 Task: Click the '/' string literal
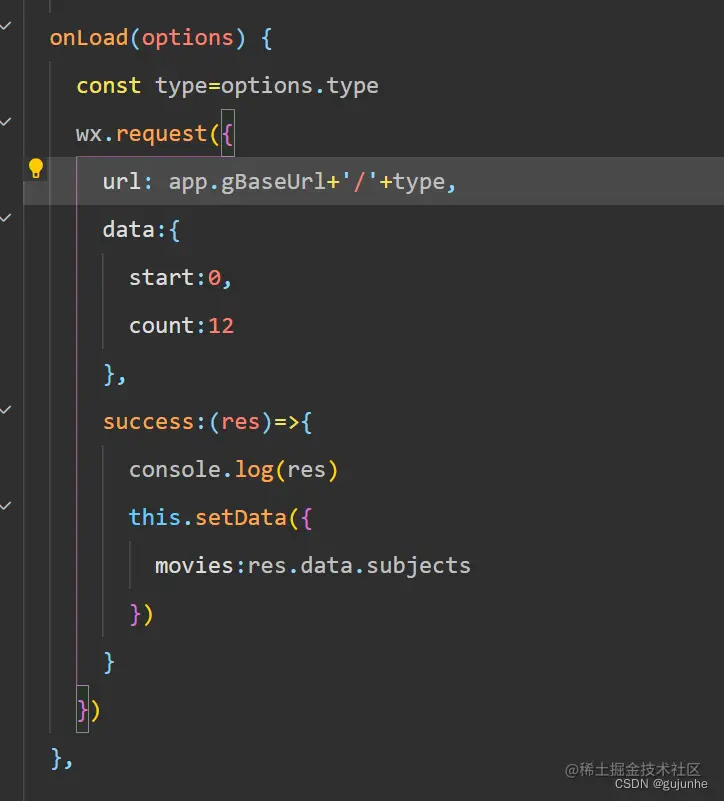coord(360,181)
